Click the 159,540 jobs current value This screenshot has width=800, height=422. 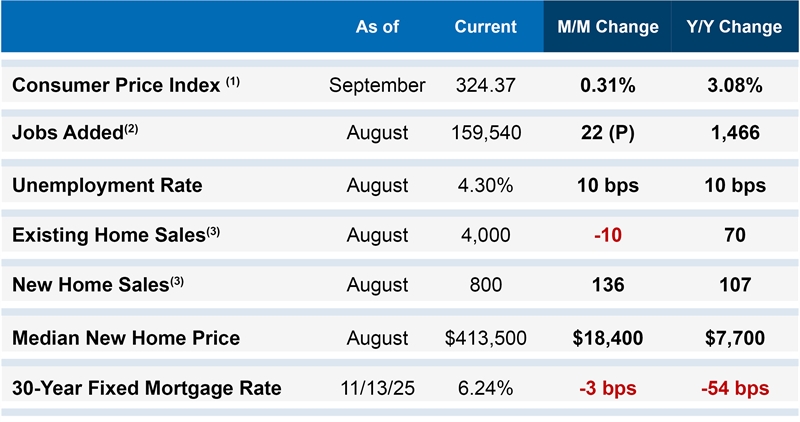point(485,133)
